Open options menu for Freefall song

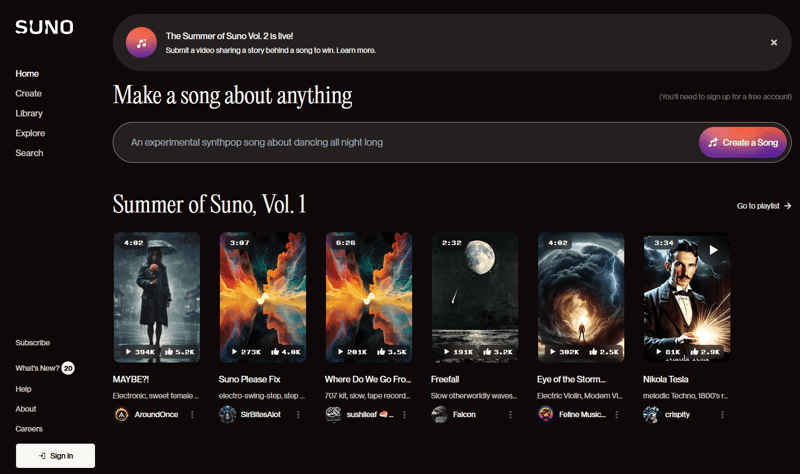511,414
